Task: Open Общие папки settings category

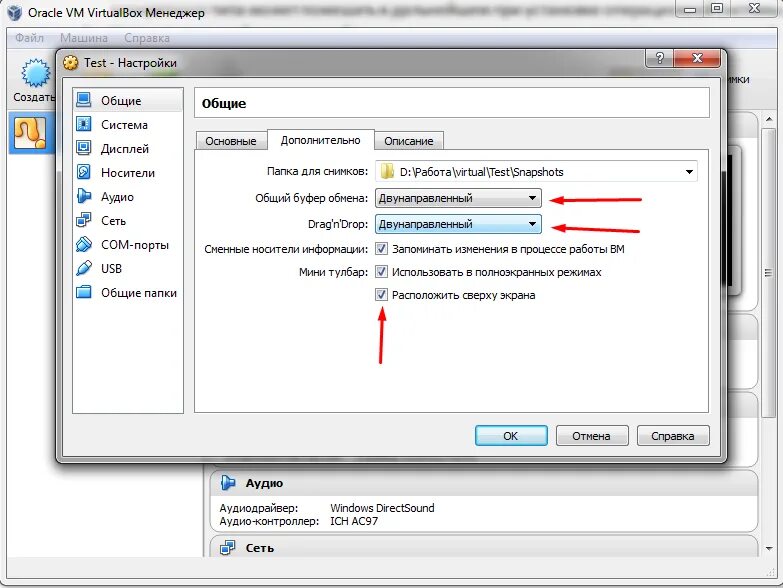Action: point(128,293)
